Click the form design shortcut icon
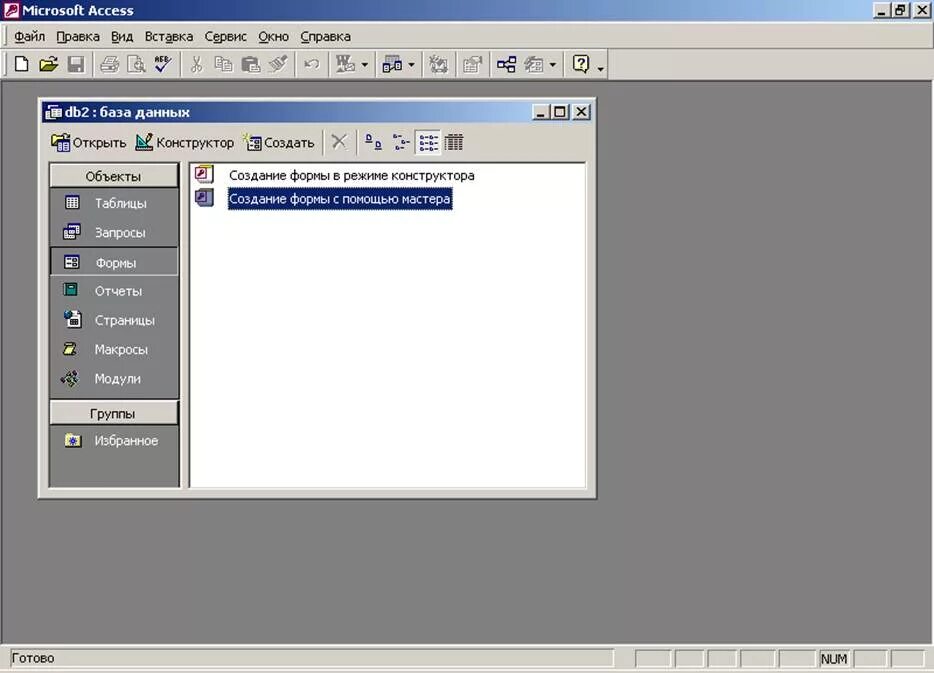 pos(204,175)
